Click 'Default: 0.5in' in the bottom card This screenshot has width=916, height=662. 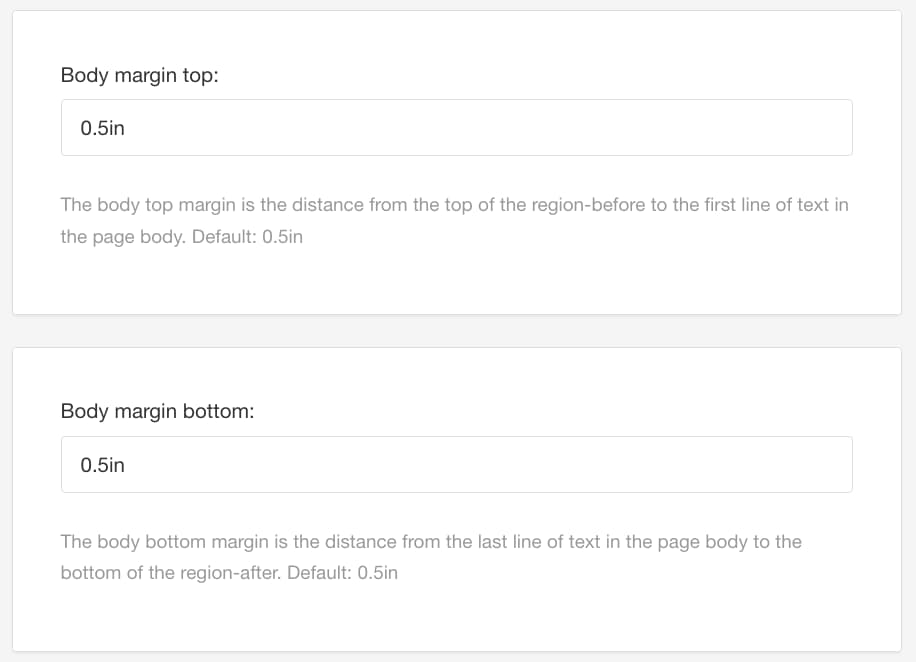(343, 573)
